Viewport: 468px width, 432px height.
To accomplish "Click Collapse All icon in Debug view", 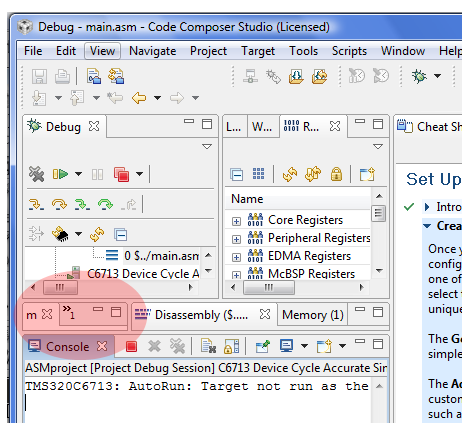I will (120, 235).
